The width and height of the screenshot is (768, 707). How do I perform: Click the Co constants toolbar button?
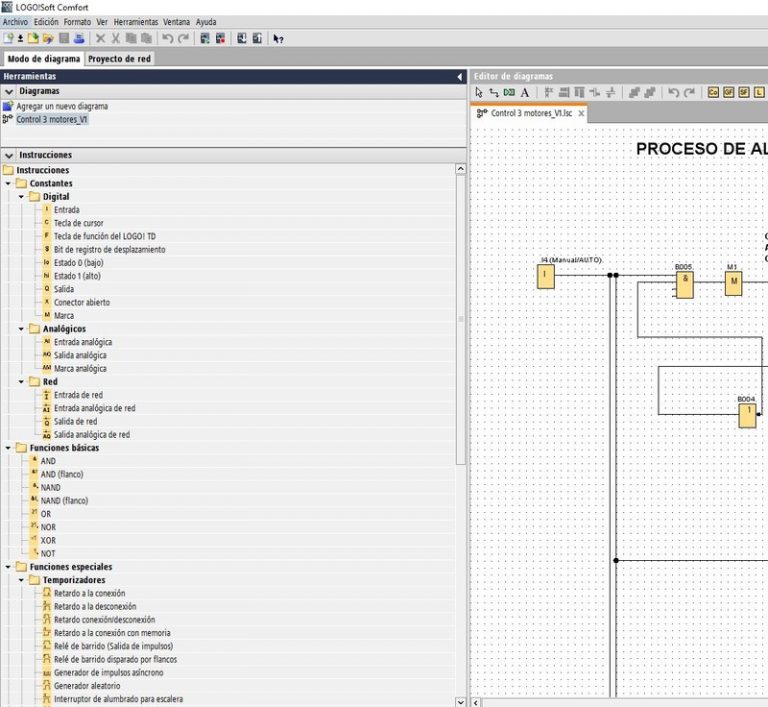pyautogui.click(x=713, y=92)
